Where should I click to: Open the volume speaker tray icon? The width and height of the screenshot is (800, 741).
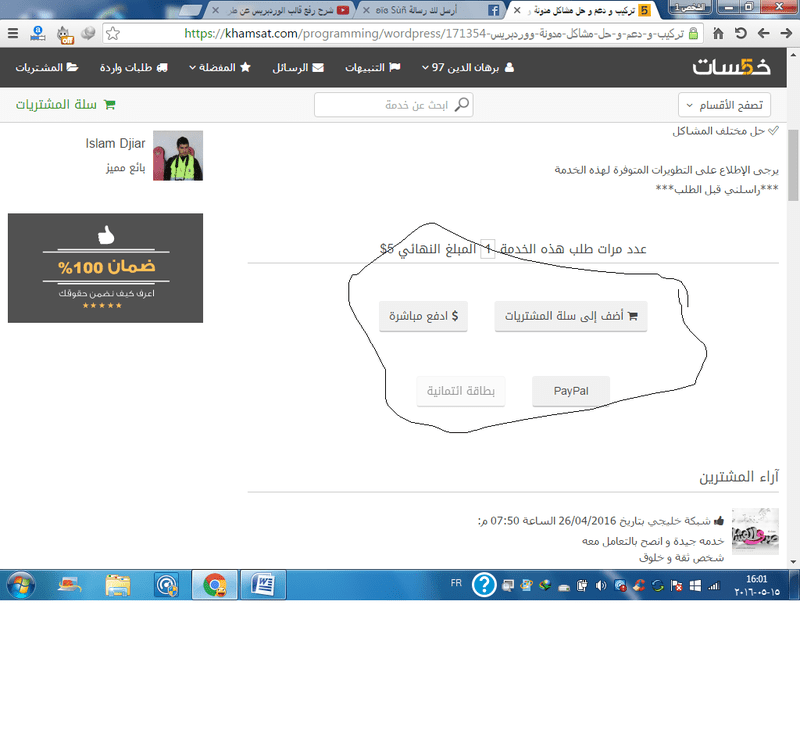click(x=601, y=586)
